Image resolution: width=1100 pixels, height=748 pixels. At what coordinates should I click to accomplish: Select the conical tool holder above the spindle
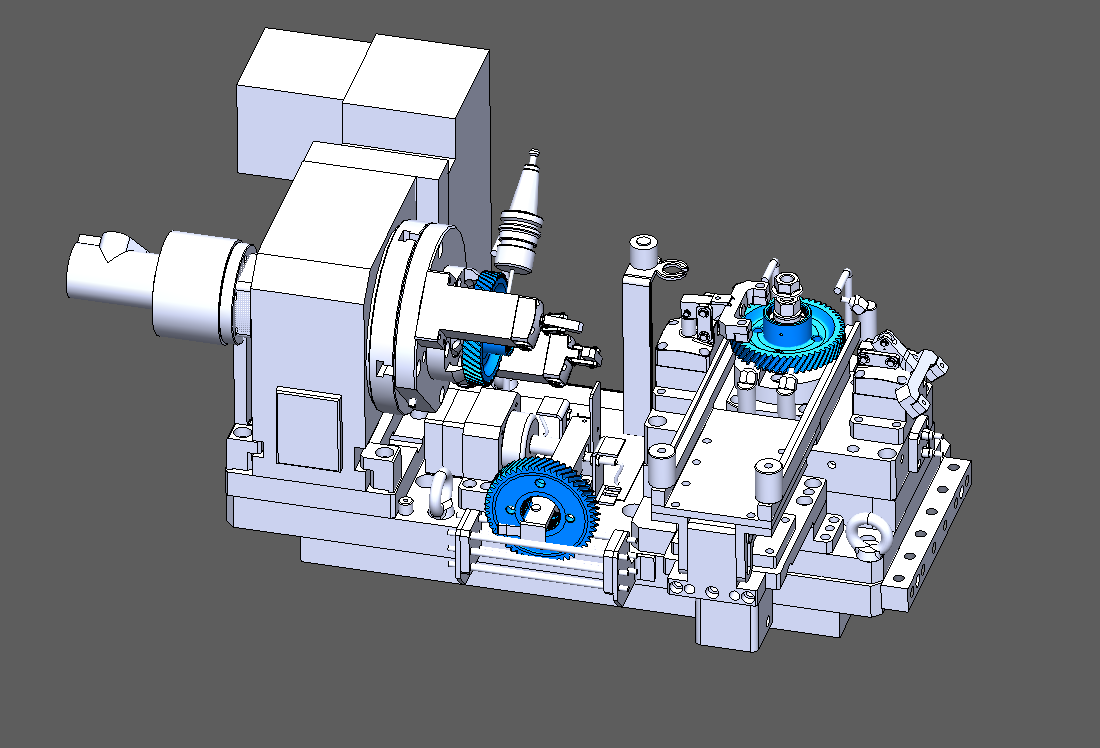[521, 211]
